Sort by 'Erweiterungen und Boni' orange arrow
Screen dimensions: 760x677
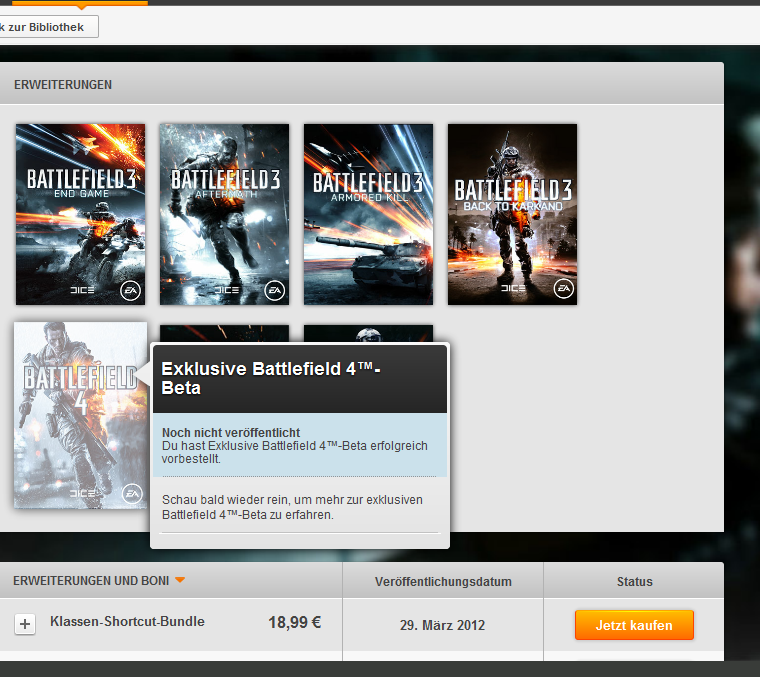180,580
